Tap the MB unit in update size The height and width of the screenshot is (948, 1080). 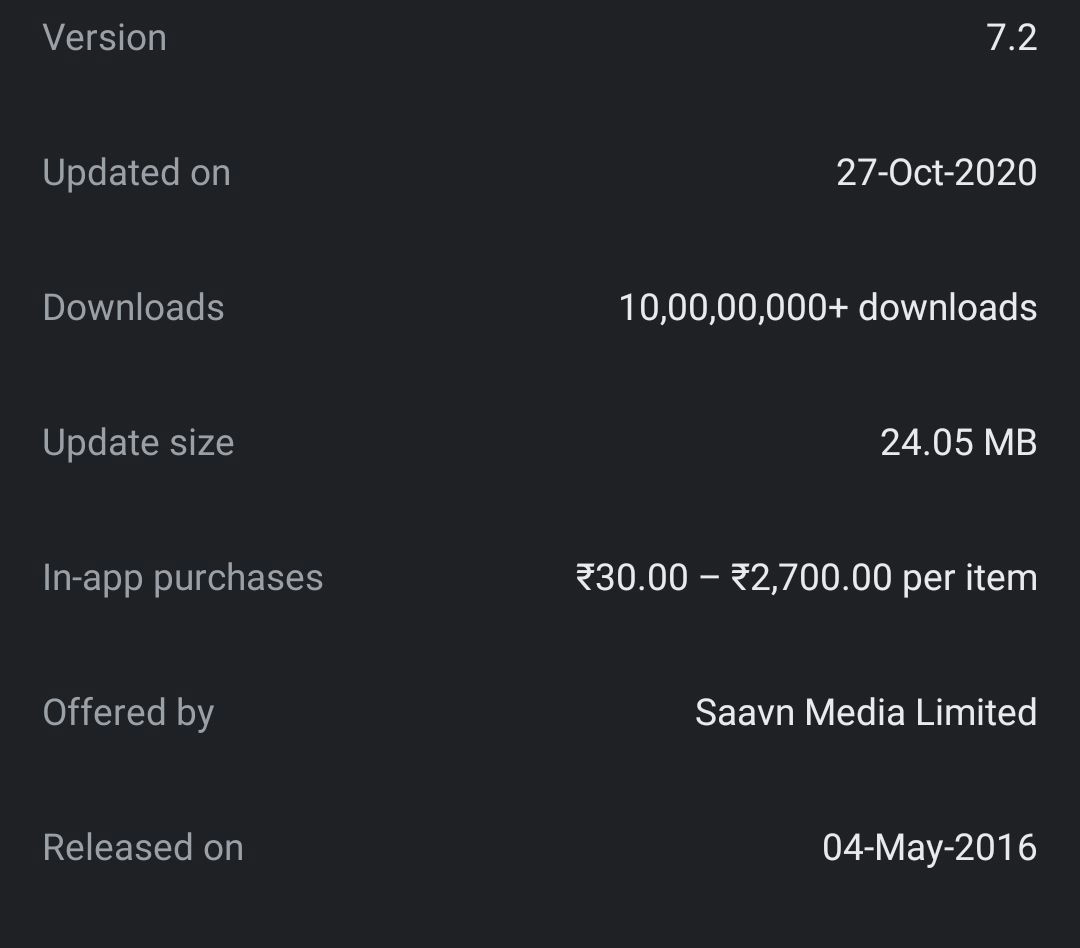point(1010,442)
